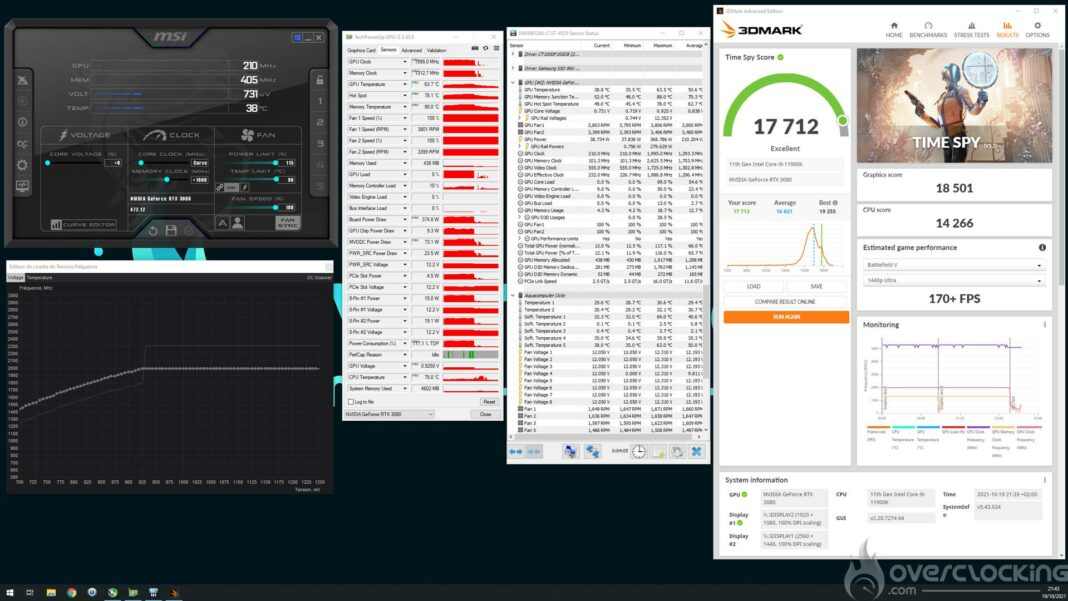Screen dimensions: 1068x601
Task: Adjust the Power Limit slider handle
Action: [x=275, y=163]
